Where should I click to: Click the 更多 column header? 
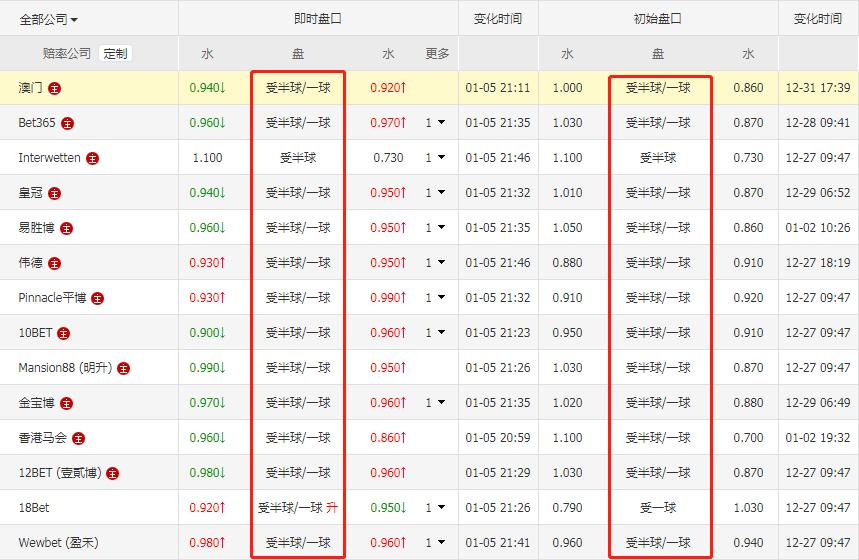(437, 54)
